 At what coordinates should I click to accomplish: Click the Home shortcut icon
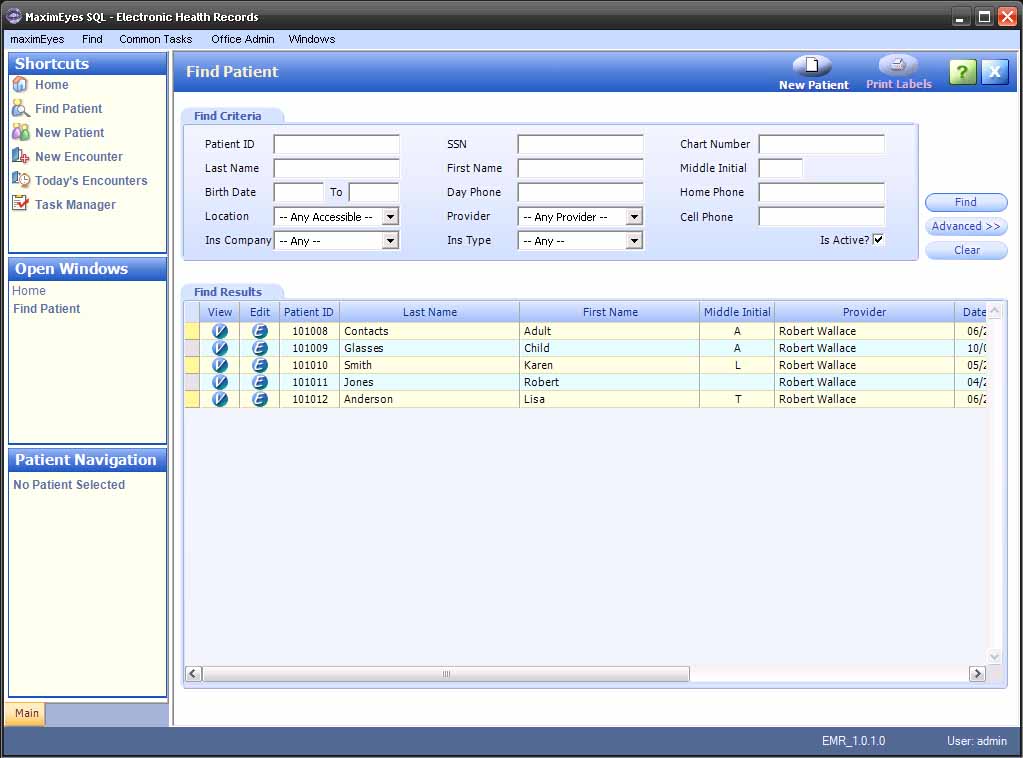coord(20,85)
